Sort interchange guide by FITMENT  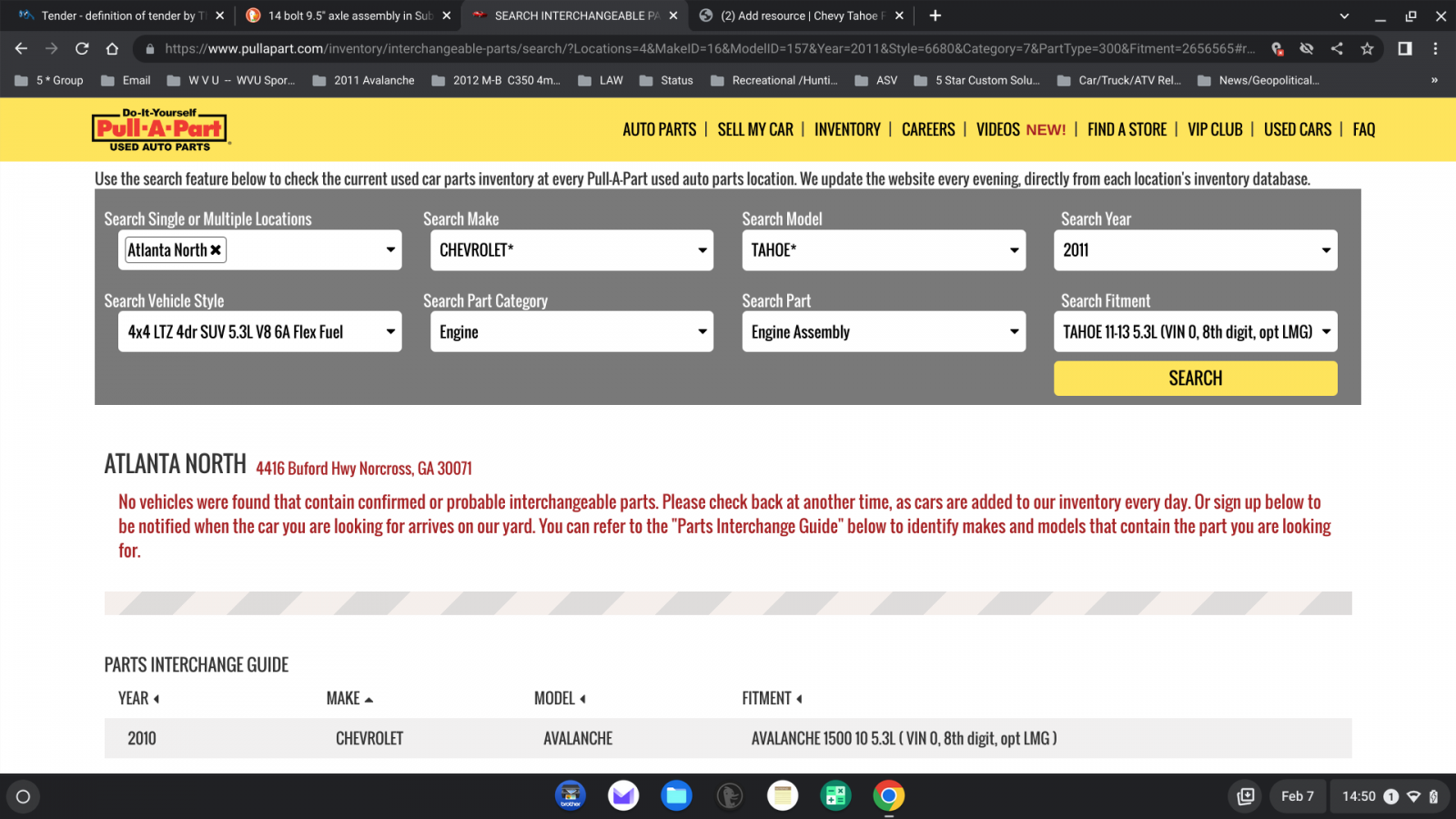point(772,698)
